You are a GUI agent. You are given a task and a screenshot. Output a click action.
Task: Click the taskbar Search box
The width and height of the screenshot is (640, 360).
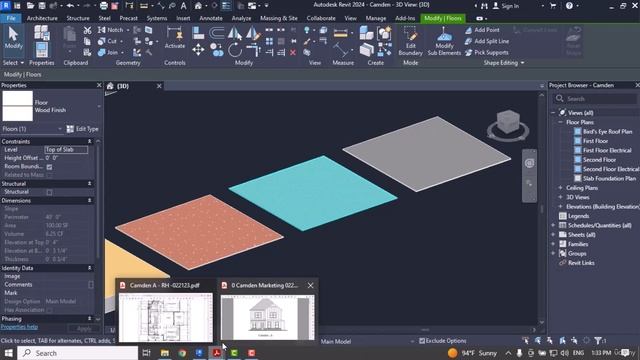(x=78, y=353)
